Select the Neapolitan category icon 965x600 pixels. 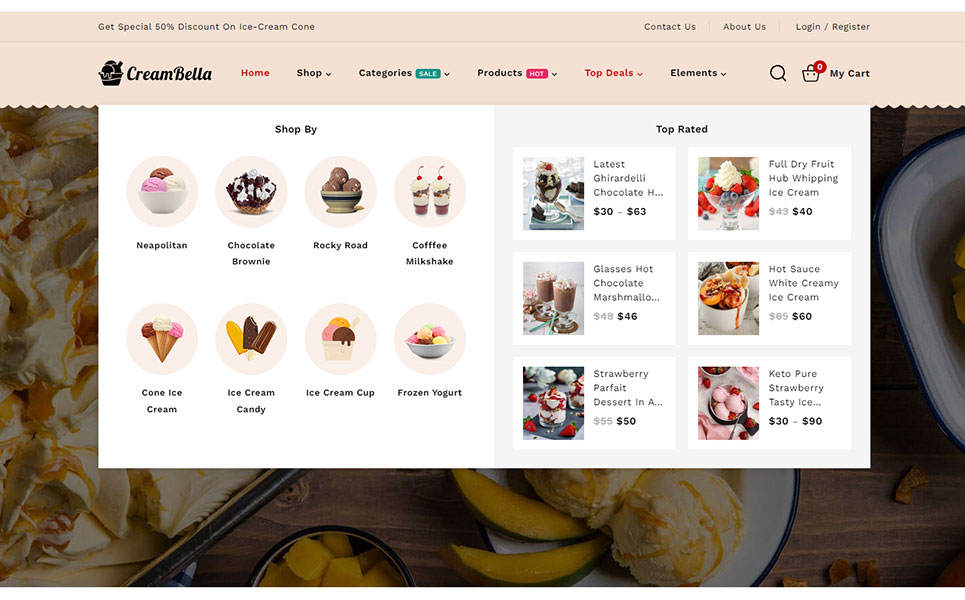[162, 191]
